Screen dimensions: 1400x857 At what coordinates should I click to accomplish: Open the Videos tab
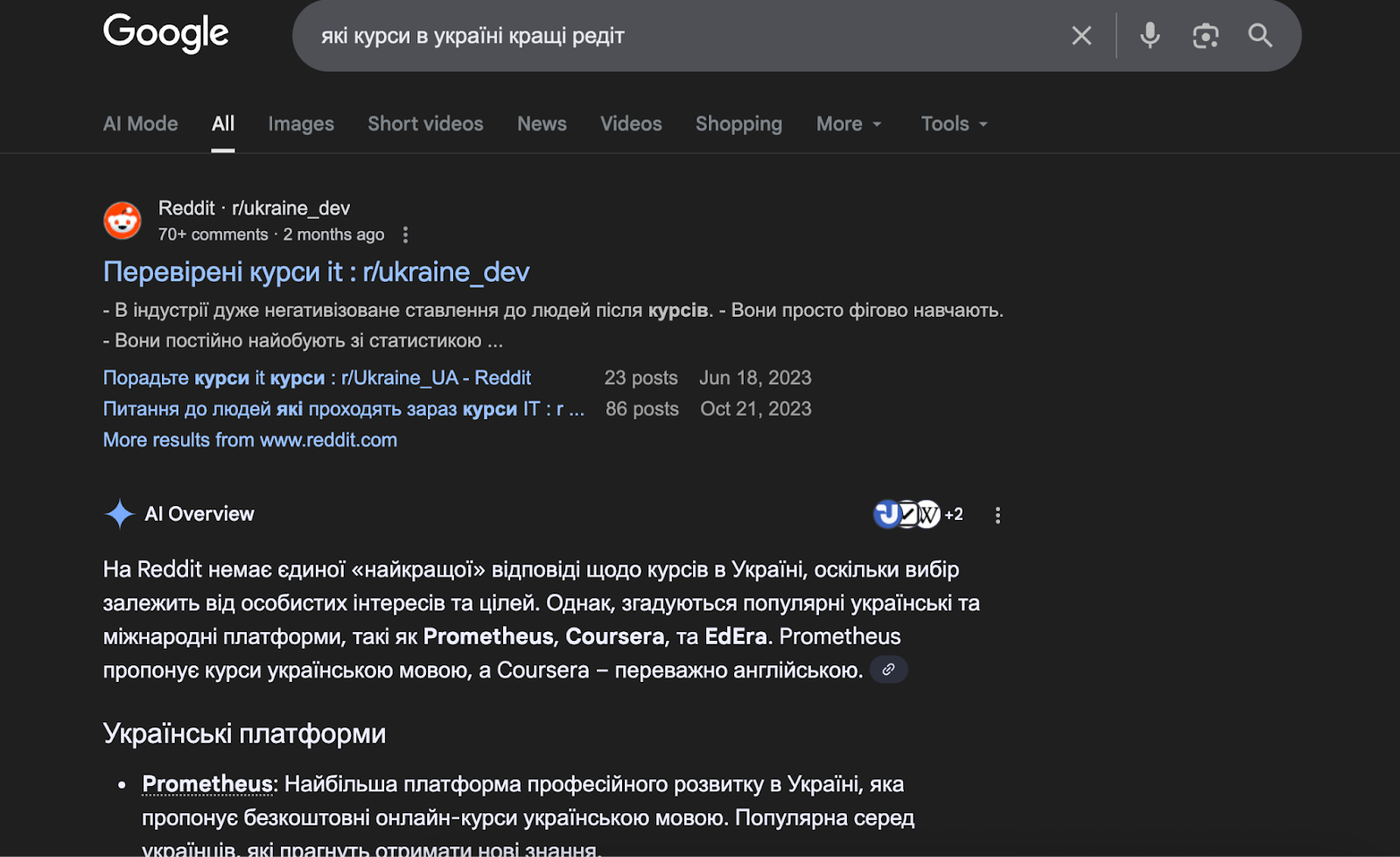pos(631,123)
